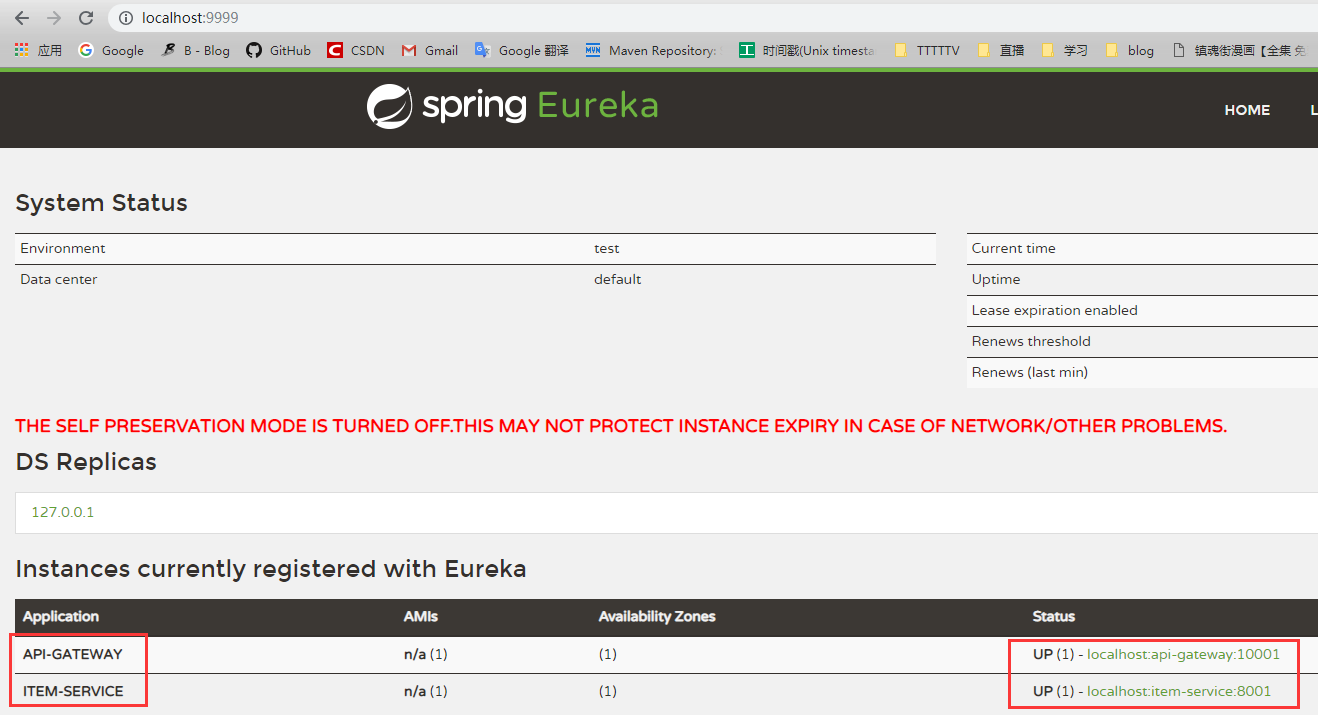Screen dimensions: 1318x715
Task: Click the browser forward arrow
Action: 54,18
